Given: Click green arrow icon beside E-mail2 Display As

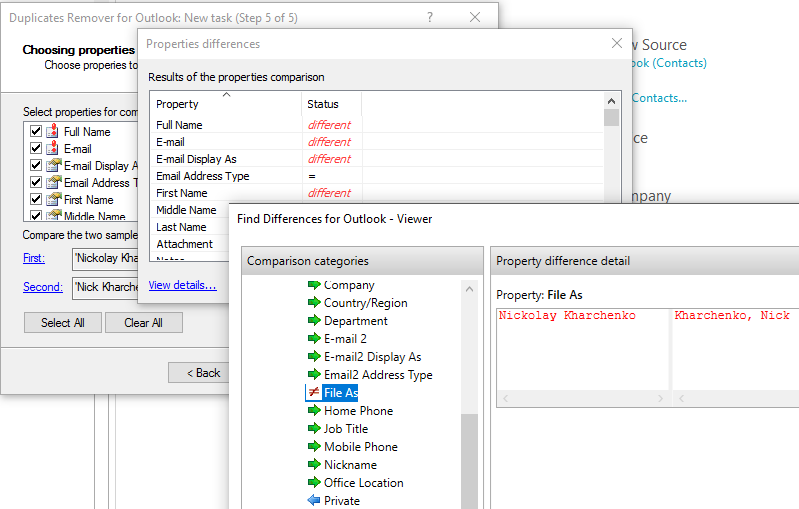Looking at the screenshot, I should [314, 357].
